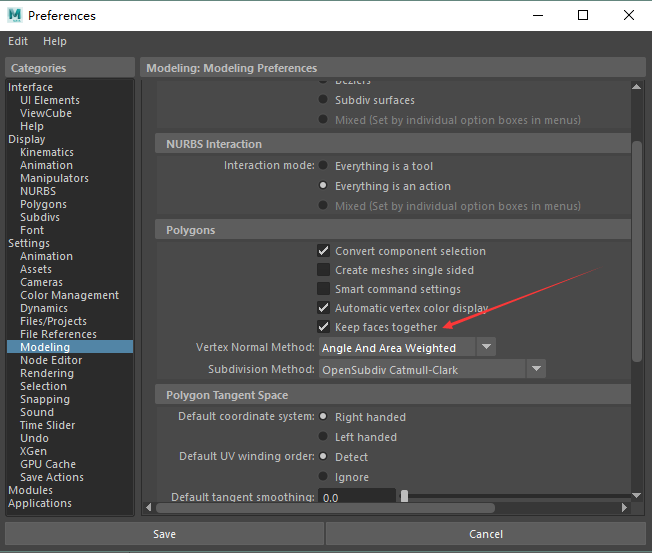Select Node Editor category

pyautogui.click(x=51, y=360)
